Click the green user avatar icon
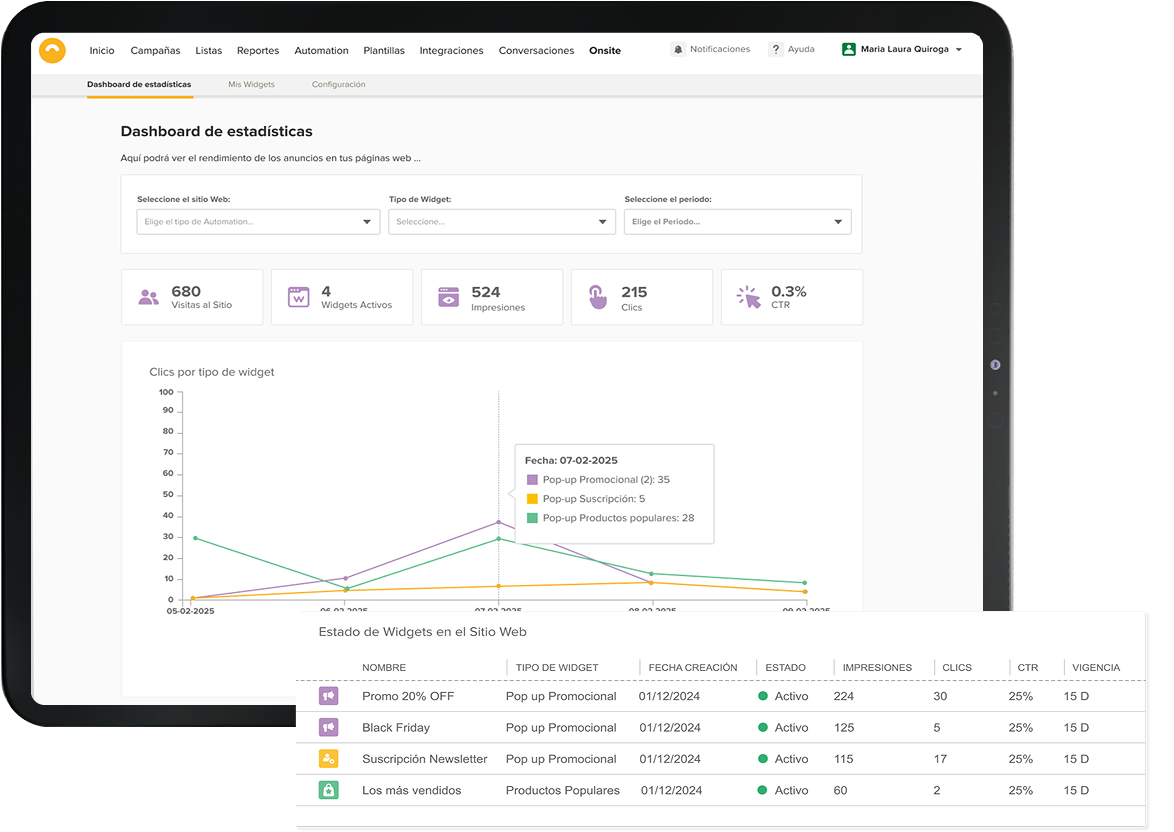Screen dimensions: 1174x832 pos(848,49)
